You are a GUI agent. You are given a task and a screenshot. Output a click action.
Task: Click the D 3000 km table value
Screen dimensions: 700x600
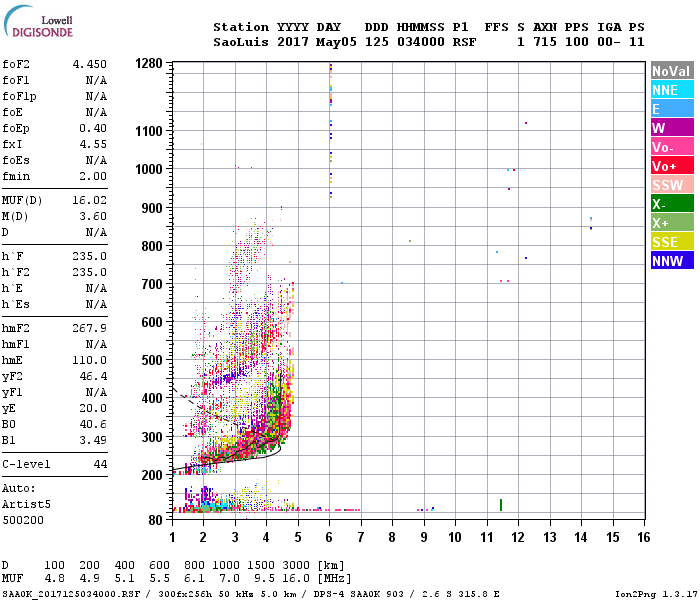pos(296,565)
